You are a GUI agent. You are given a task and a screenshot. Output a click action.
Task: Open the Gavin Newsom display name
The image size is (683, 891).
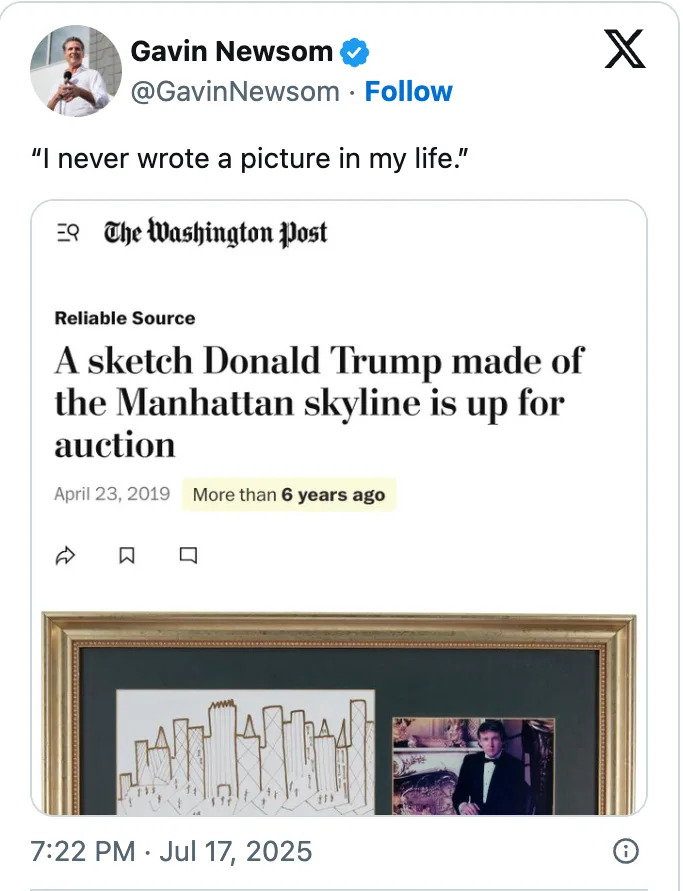click(232, 51)
